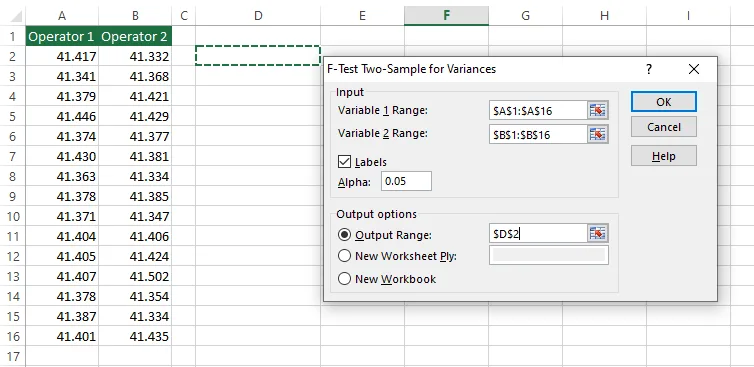Choose the New Worksheet Ply option

[344, 256]
